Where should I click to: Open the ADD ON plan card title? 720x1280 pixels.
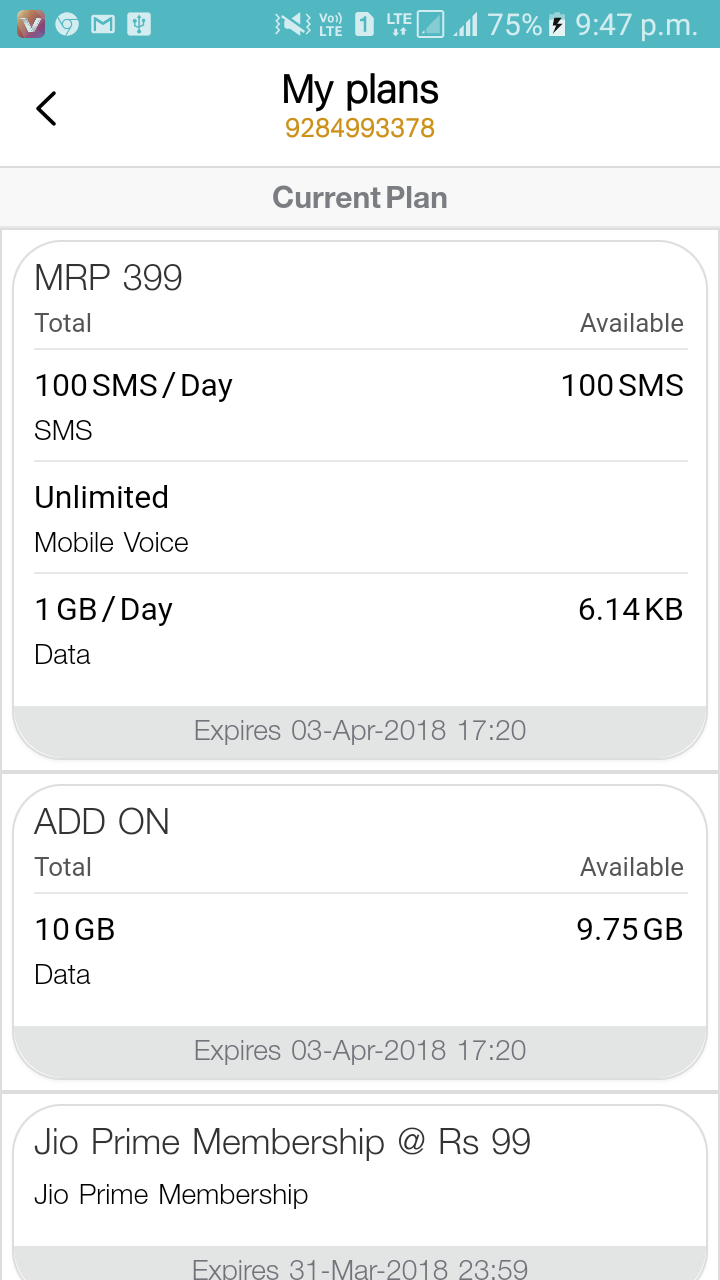point(102,821)
